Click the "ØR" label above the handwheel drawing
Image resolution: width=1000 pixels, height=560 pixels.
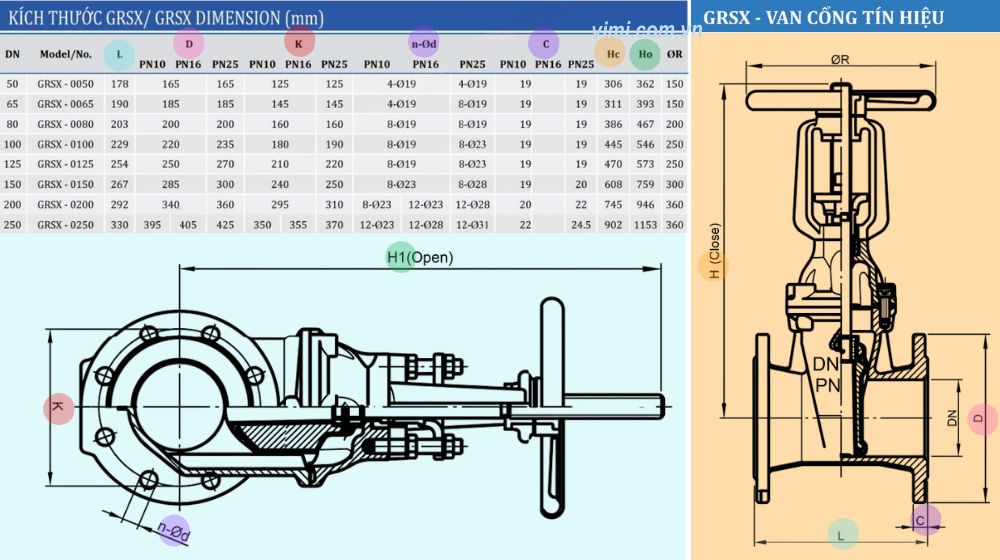tap(840, 59)
